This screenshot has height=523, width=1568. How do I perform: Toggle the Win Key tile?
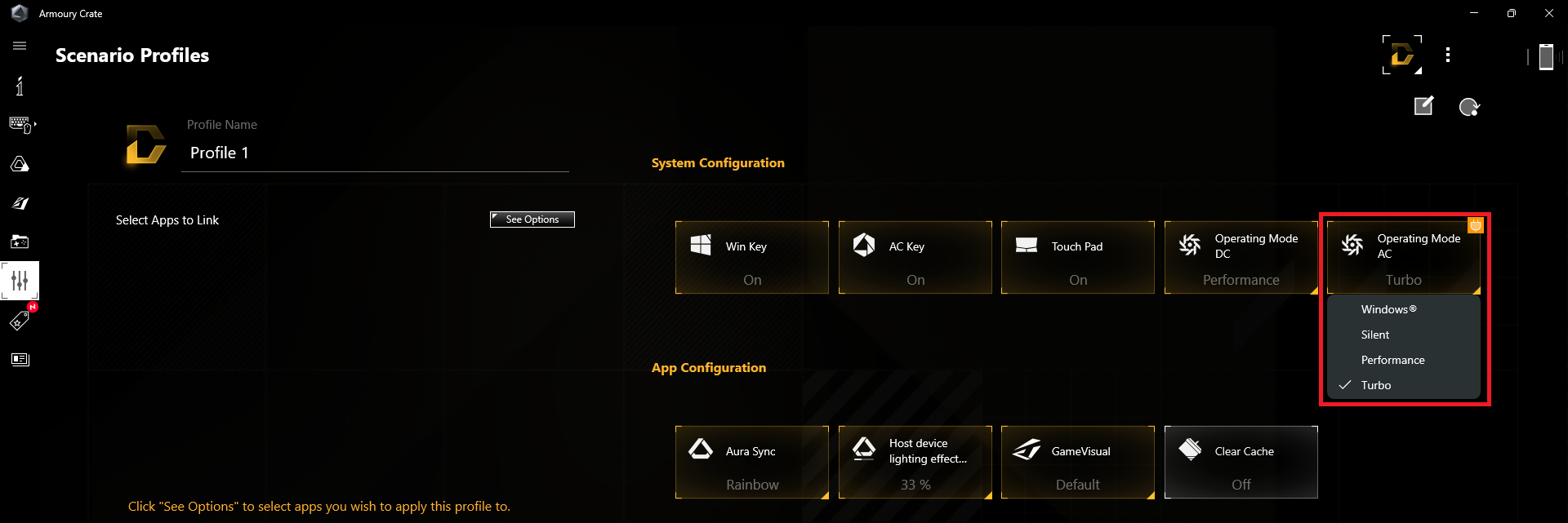[x=752, y=257]
